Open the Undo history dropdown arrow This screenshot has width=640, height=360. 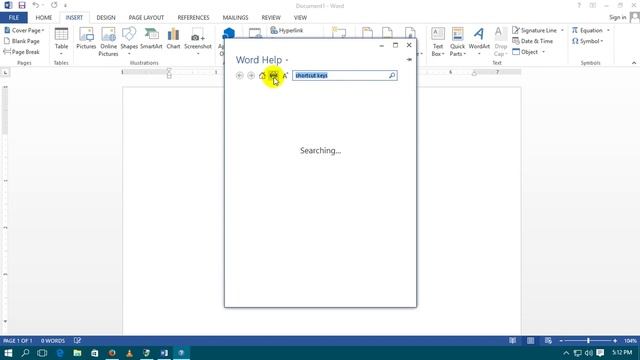click(42, 6)
